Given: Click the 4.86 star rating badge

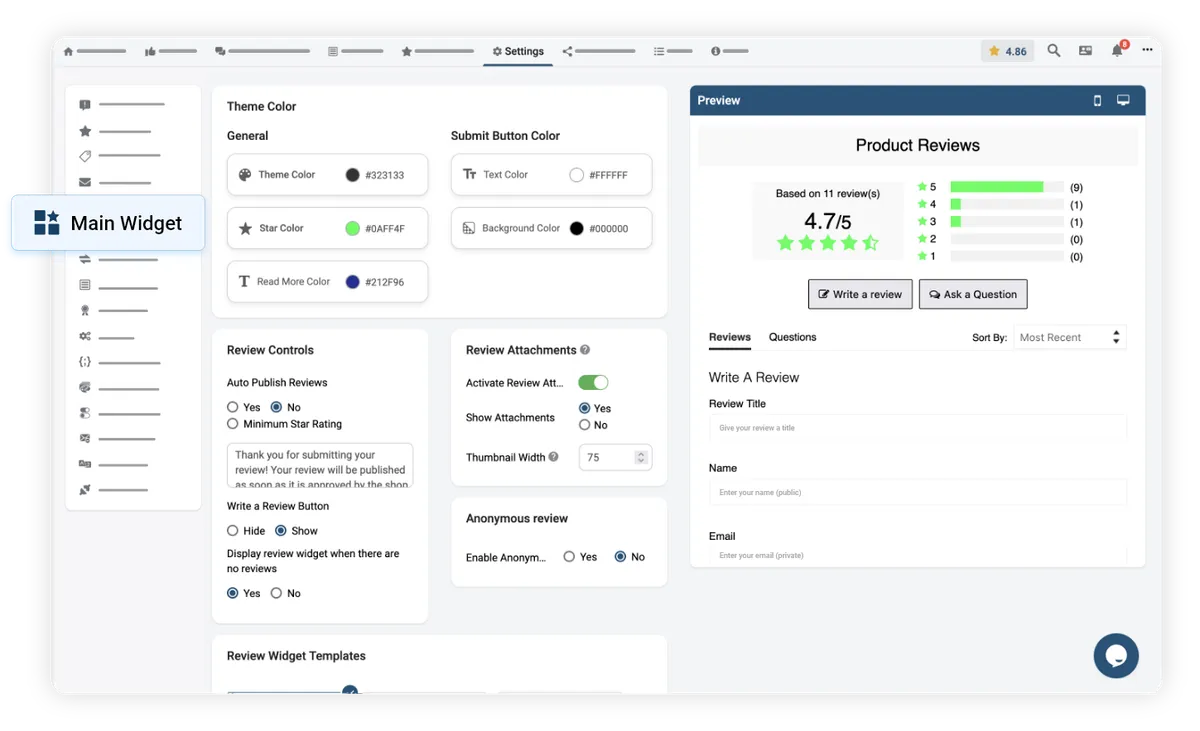Looking at the screenshot, I should [x=1007, y=51].
